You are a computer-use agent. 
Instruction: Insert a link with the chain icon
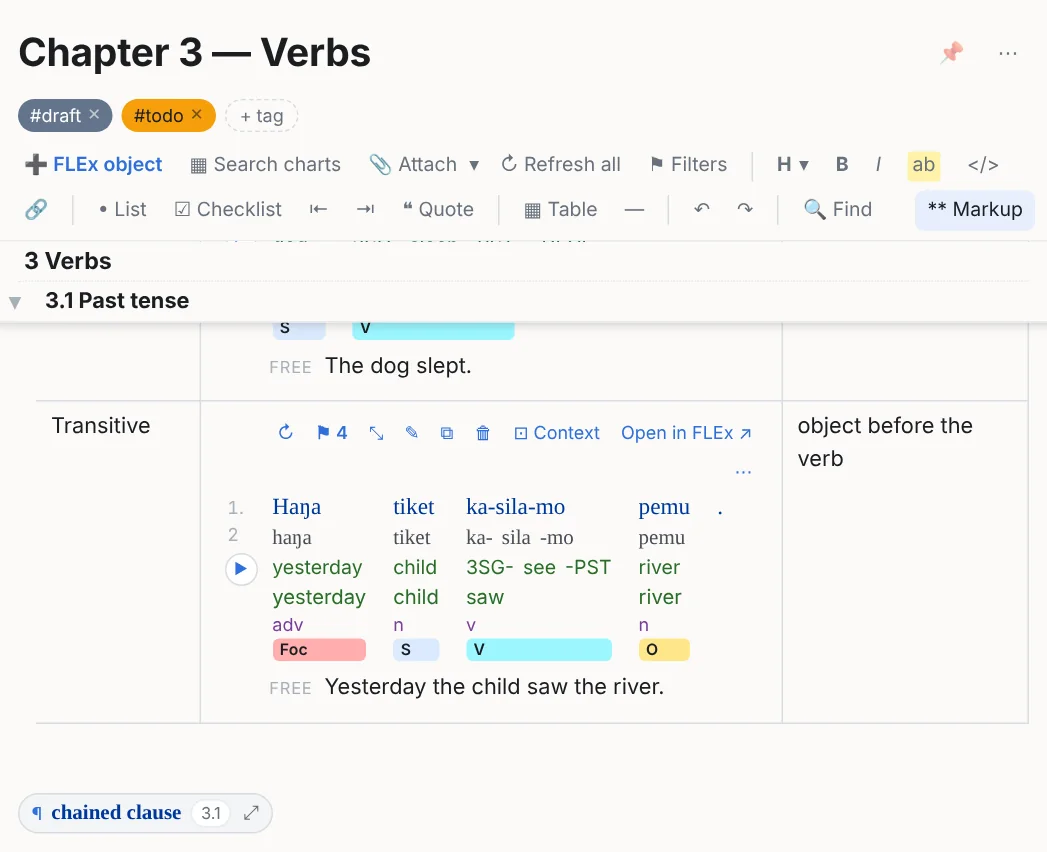pyautogui.click(x=36, y=210)
